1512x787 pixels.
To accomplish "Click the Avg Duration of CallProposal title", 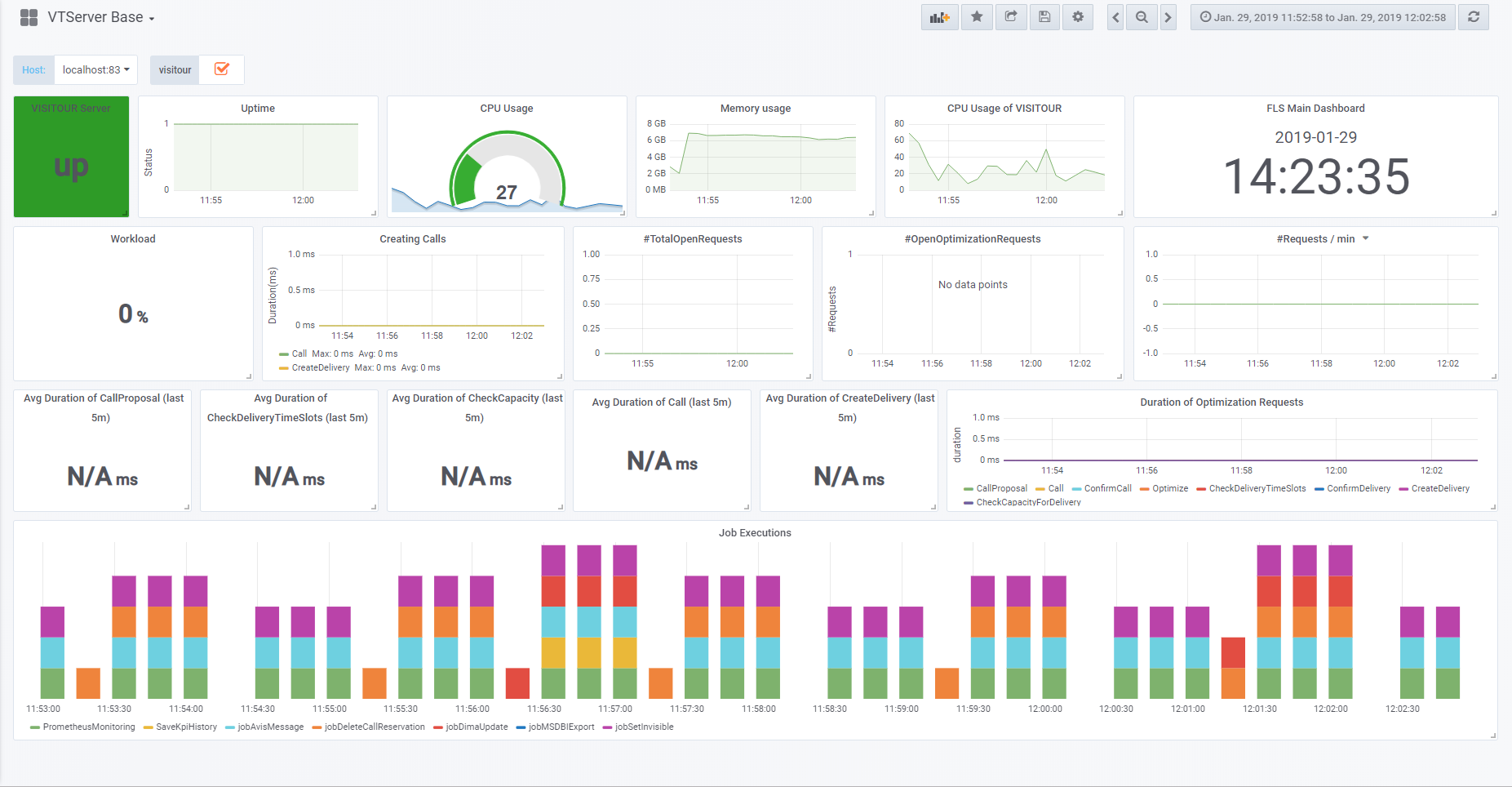I will click(104, 408).
